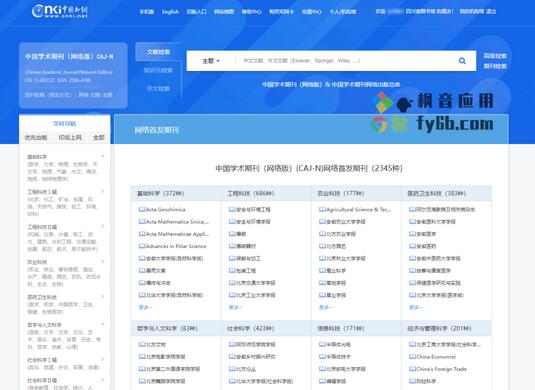Screen dimensions: 535x390
Task: Expand the 医药卫生科技 sidebar category arrow
Action: tap(102, 297)
